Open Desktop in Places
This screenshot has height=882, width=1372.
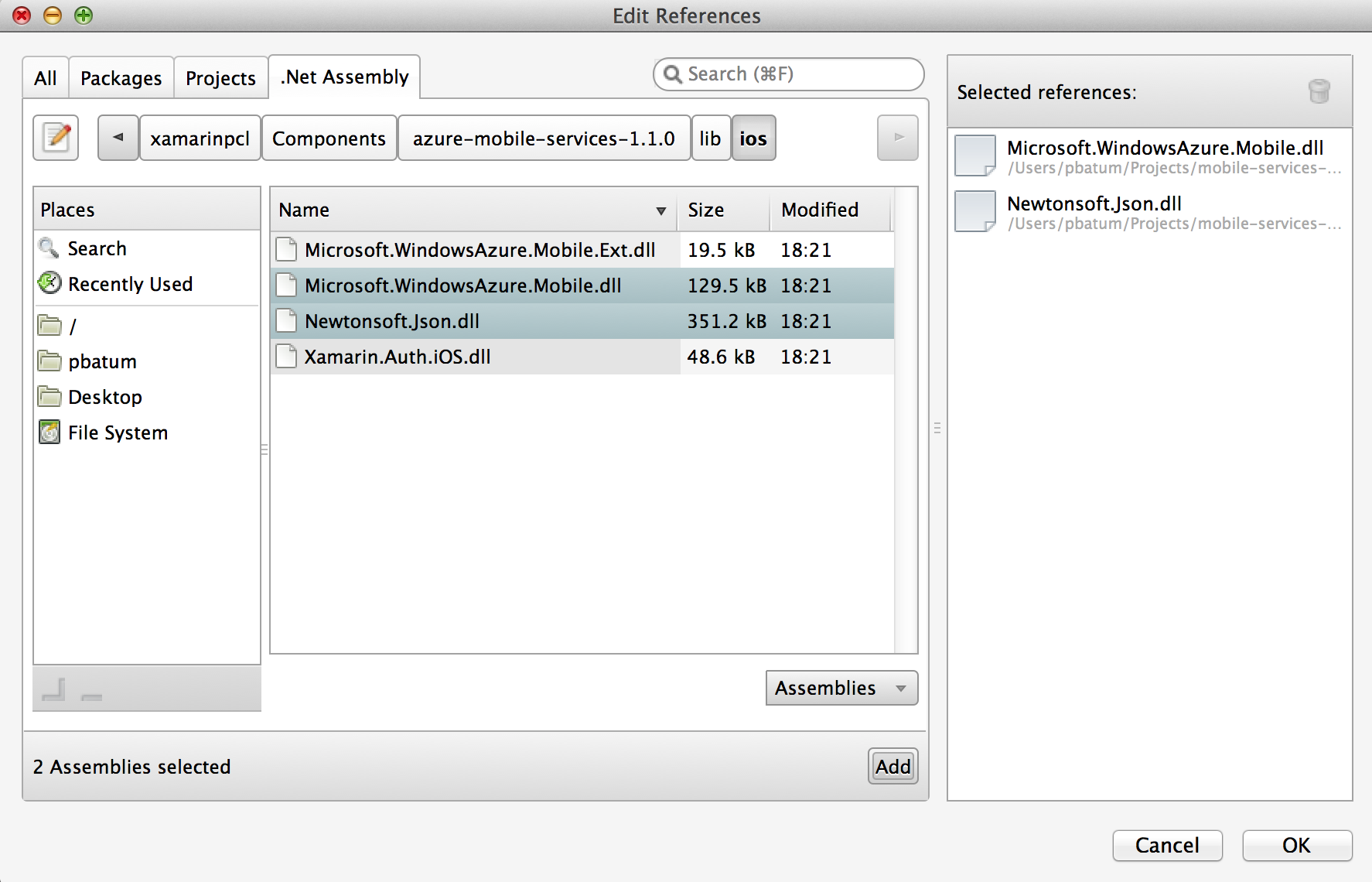105,397
